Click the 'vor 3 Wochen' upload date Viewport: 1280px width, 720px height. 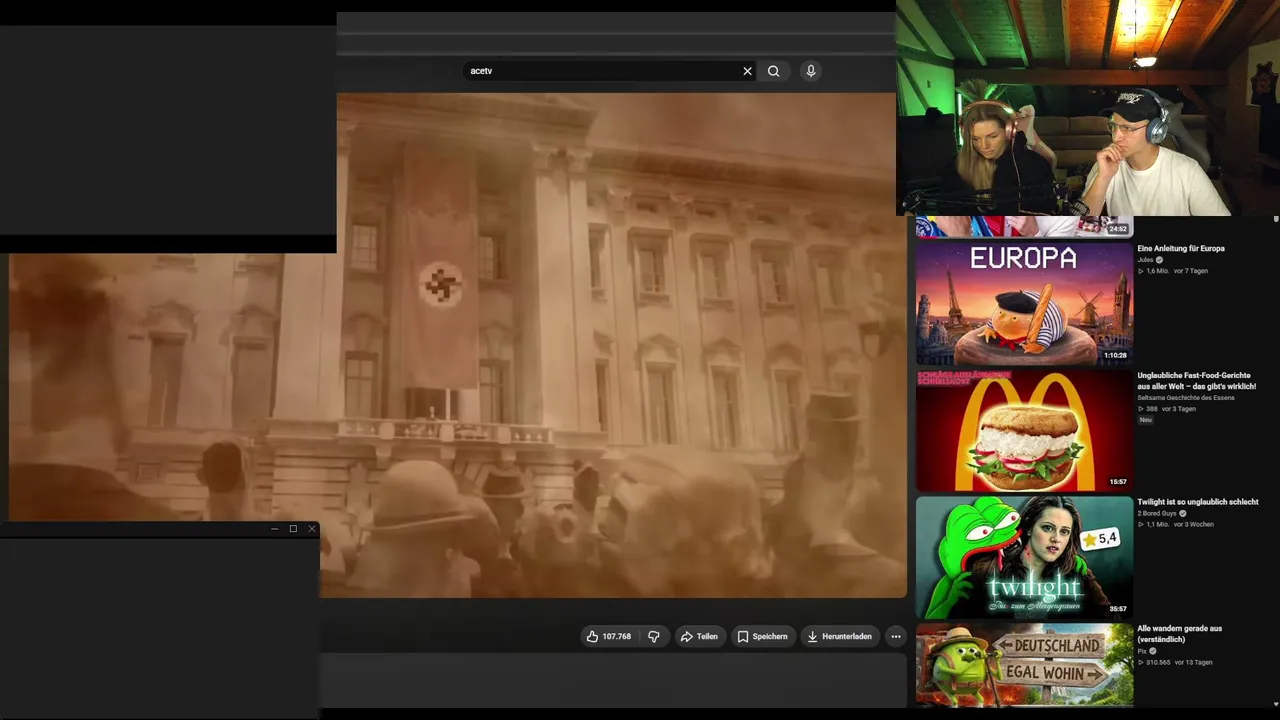point(1194,524)
